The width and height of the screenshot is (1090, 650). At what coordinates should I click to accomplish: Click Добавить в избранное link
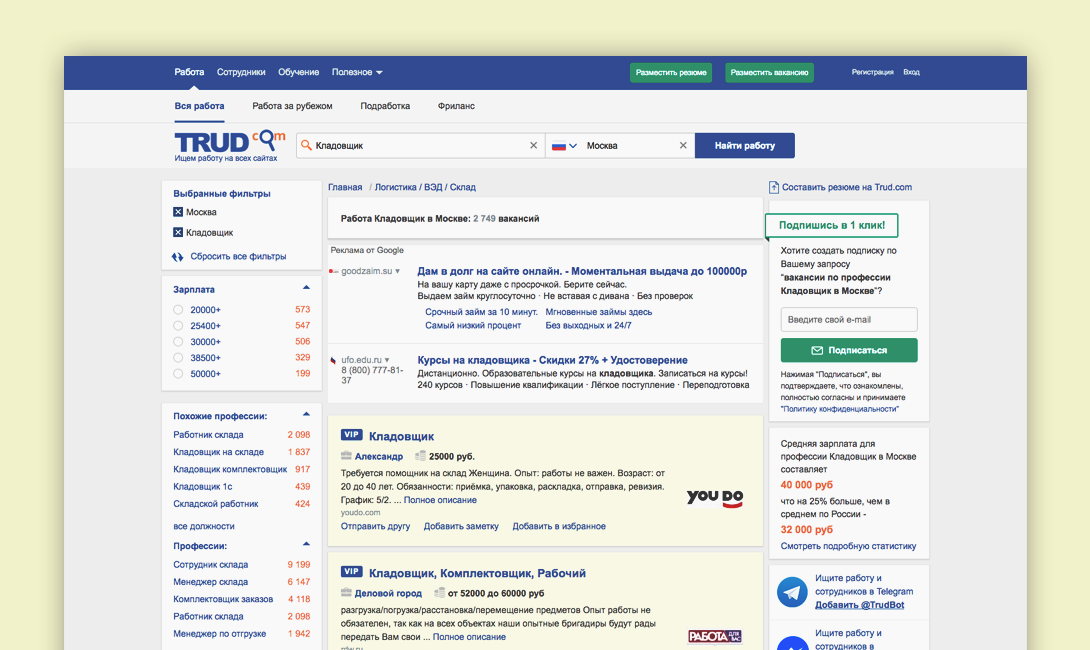(x=559, y=526)
